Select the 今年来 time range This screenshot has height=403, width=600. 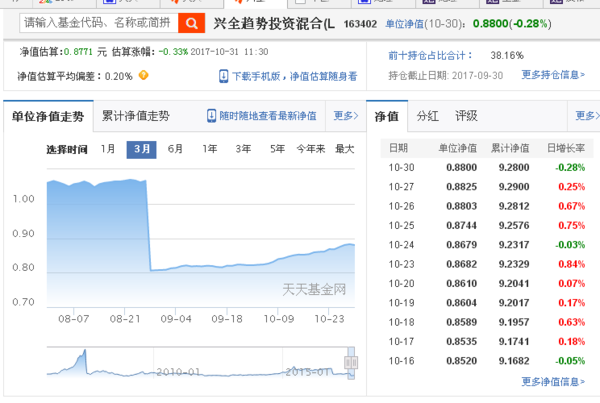pyautogui.click(x=311, y=149)
